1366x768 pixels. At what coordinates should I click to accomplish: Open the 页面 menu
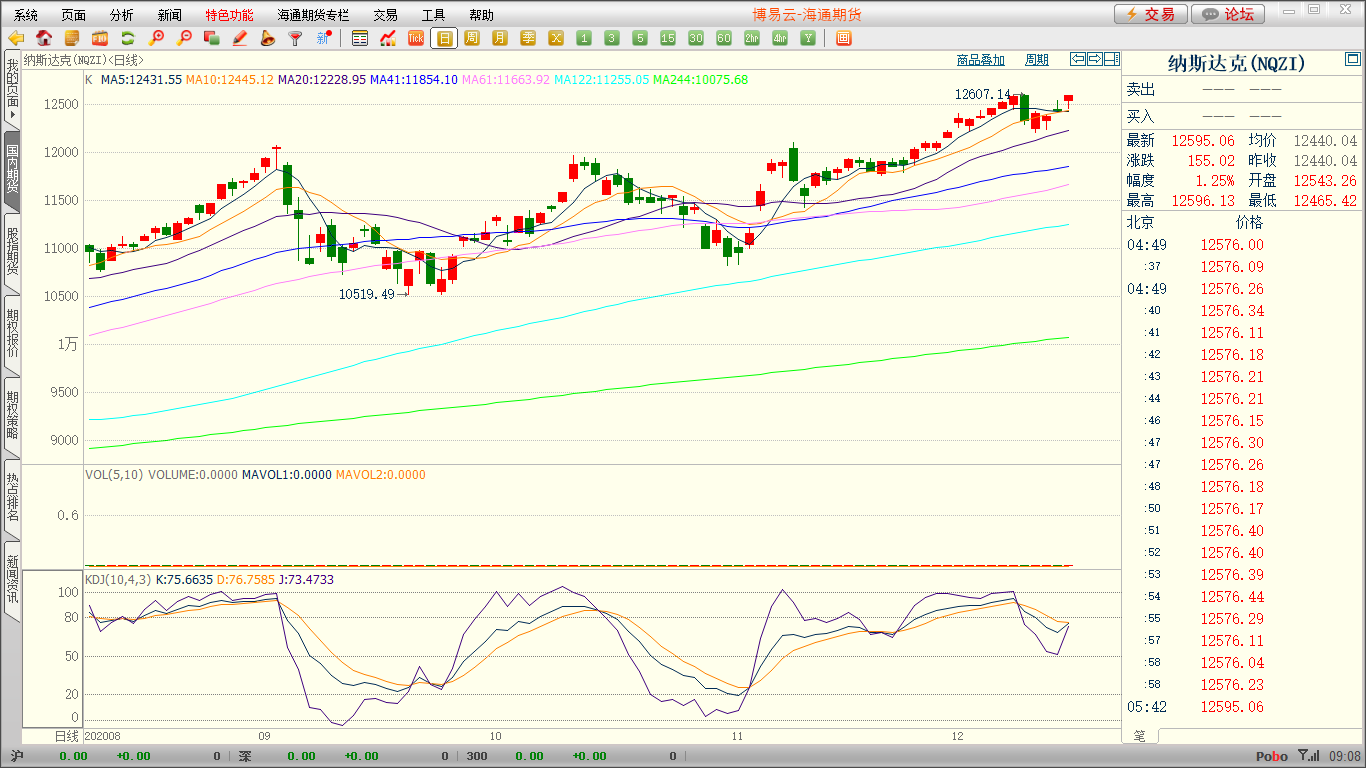74,15
